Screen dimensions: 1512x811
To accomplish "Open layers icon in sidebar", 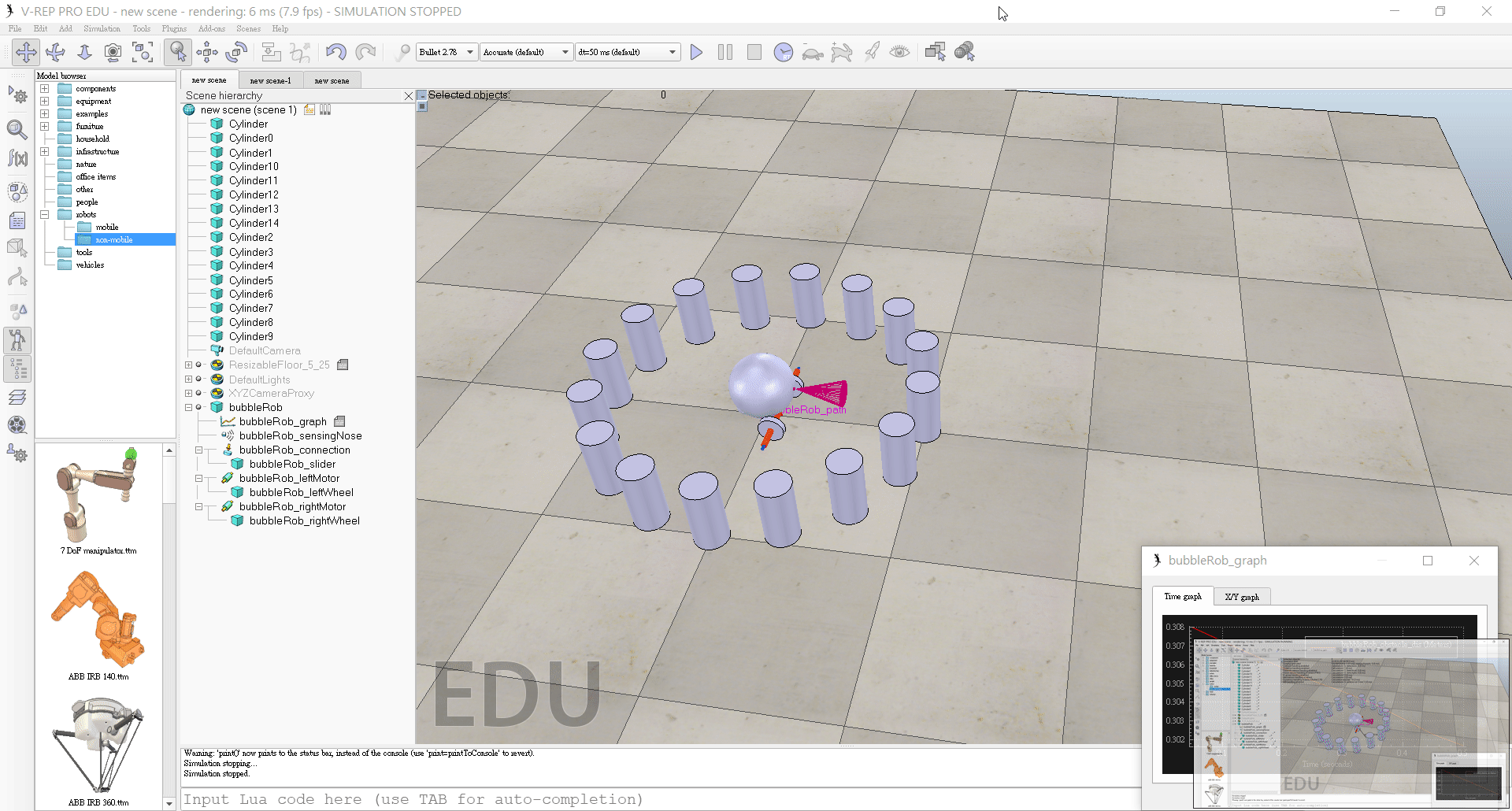I will (17, 398).
